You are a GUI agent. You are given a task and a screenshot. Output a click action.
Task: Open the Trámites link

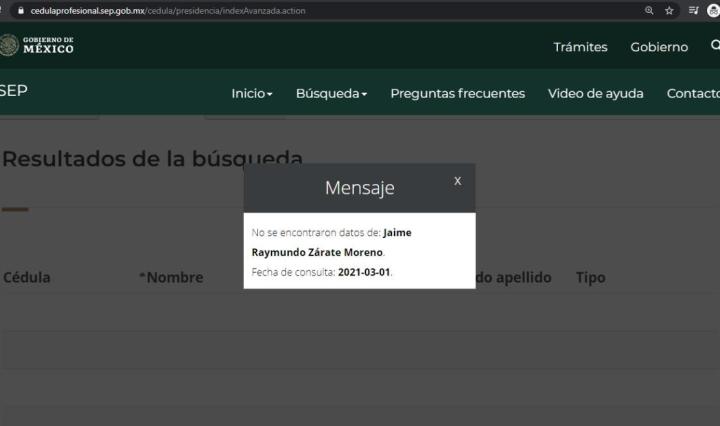pos(580,47)
